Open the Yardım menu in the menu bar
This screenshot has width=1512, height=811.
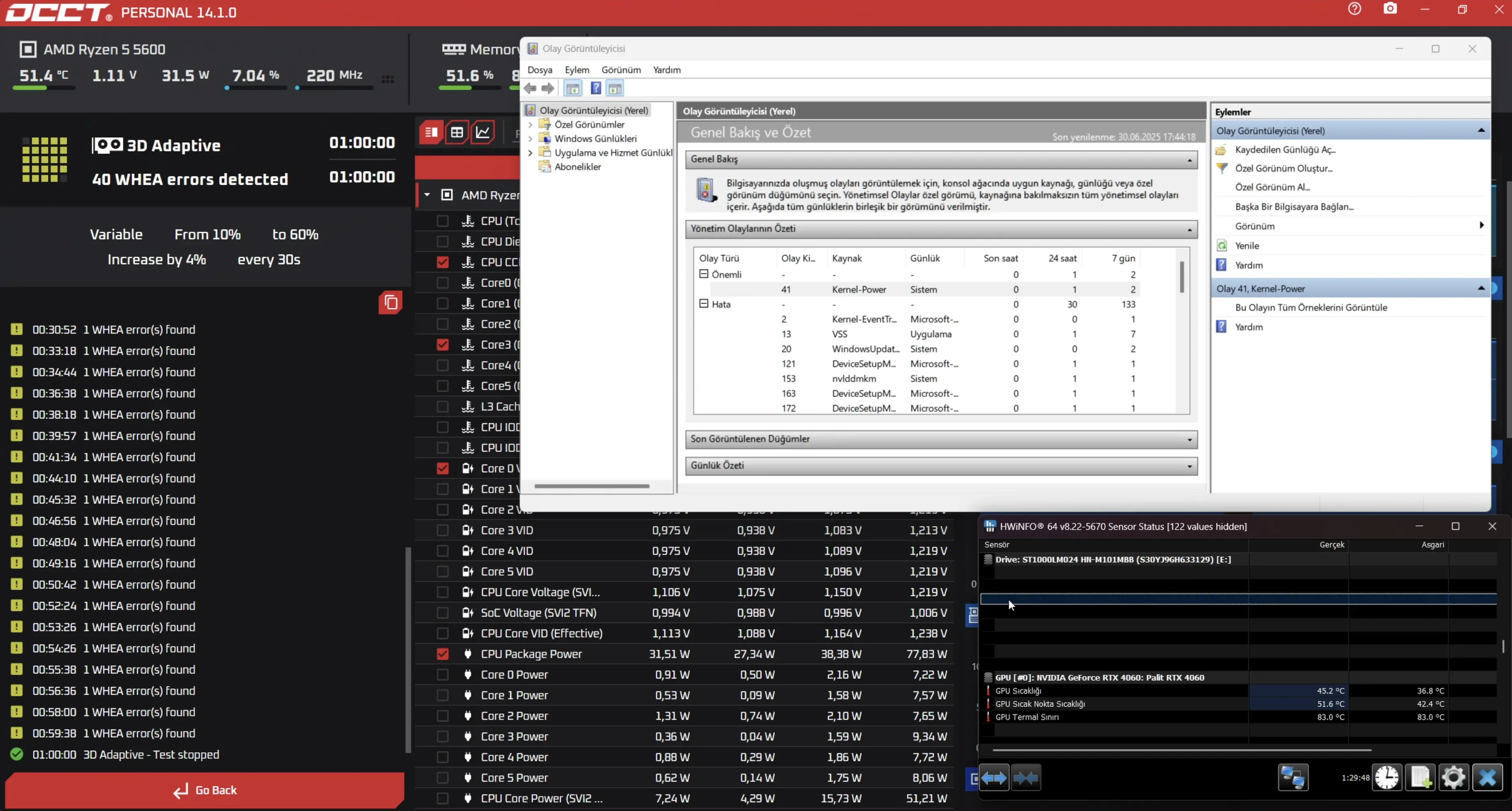click(667, 70)
